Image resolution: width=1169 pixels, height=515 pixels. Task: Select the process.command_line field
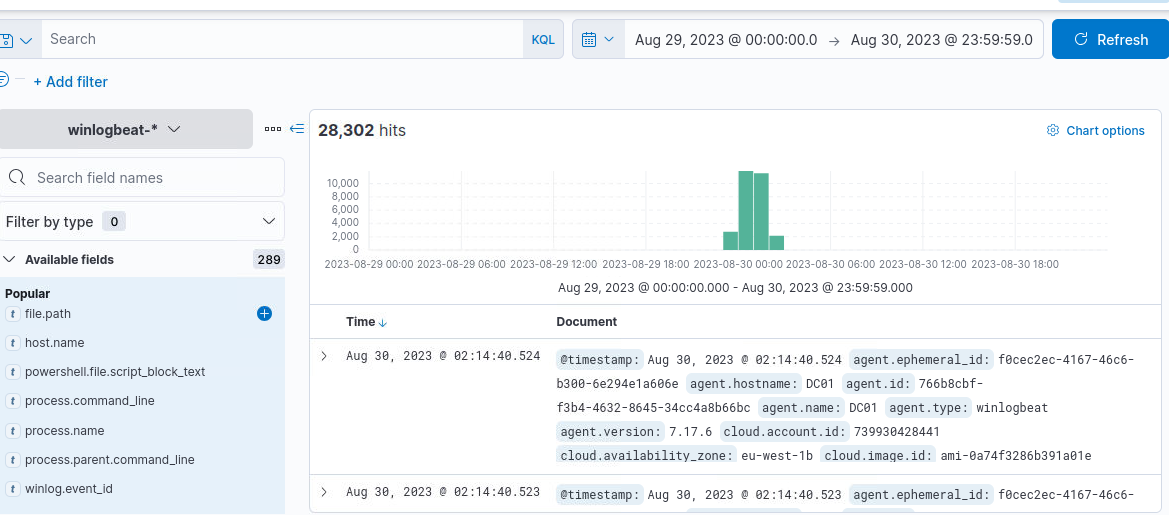coord(90,401)
